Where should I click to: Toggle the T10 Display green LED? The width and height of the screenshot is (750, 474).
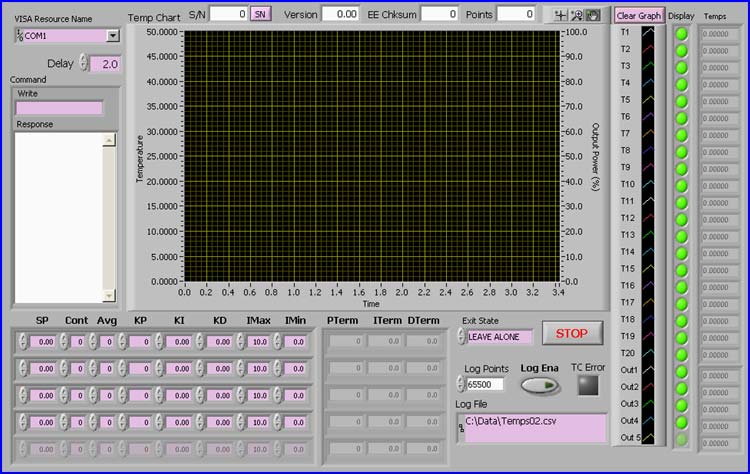682,185
